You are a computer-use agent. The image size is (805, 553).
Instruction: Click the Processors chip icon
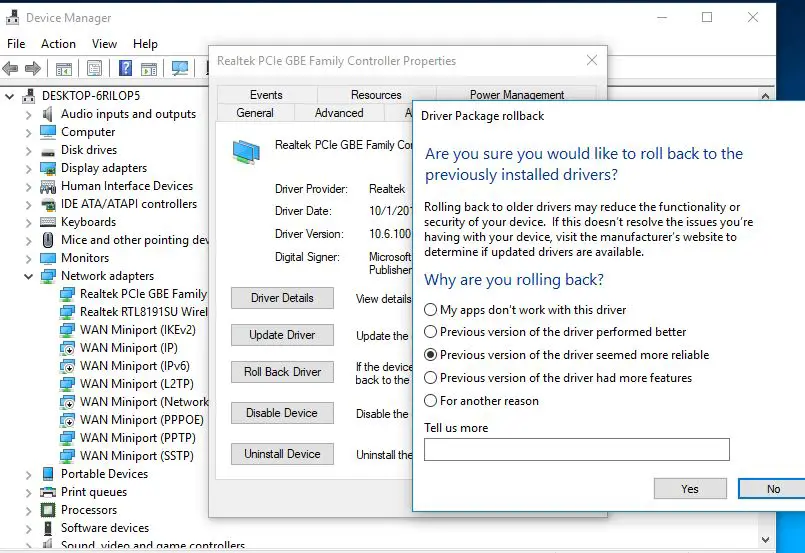(x=48, y=510)
